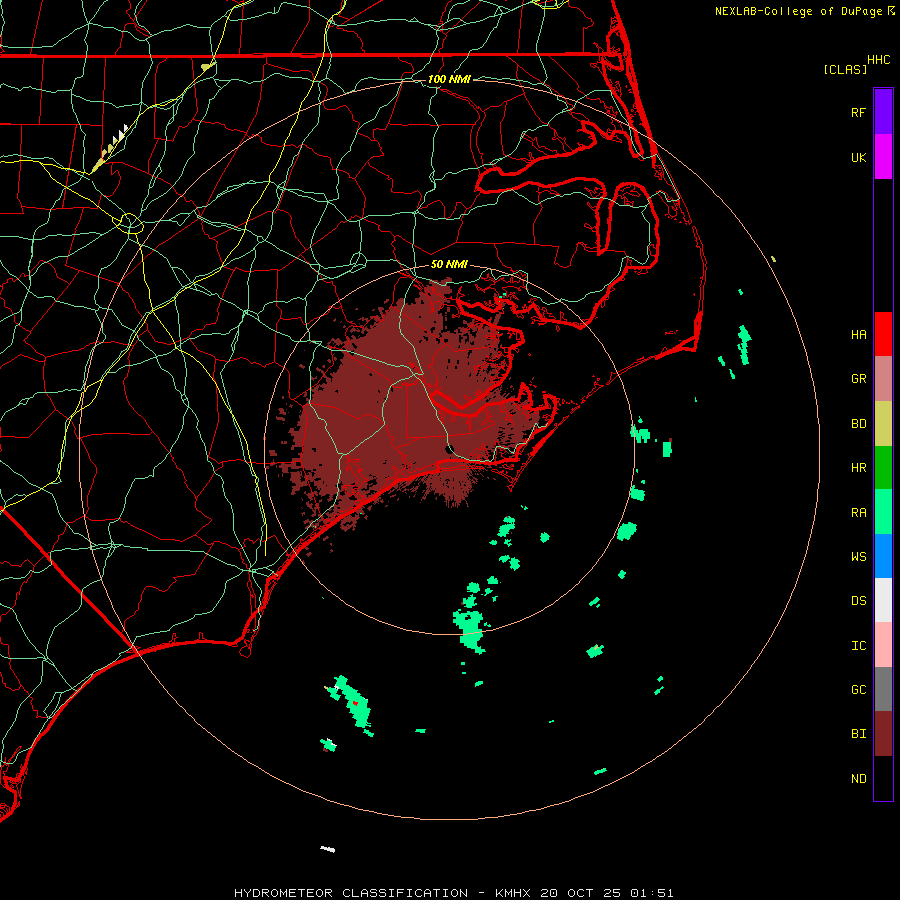This screenshot has width=900, height=900.
Task: Select the "GR" legend label
Action: coord(858,379)
